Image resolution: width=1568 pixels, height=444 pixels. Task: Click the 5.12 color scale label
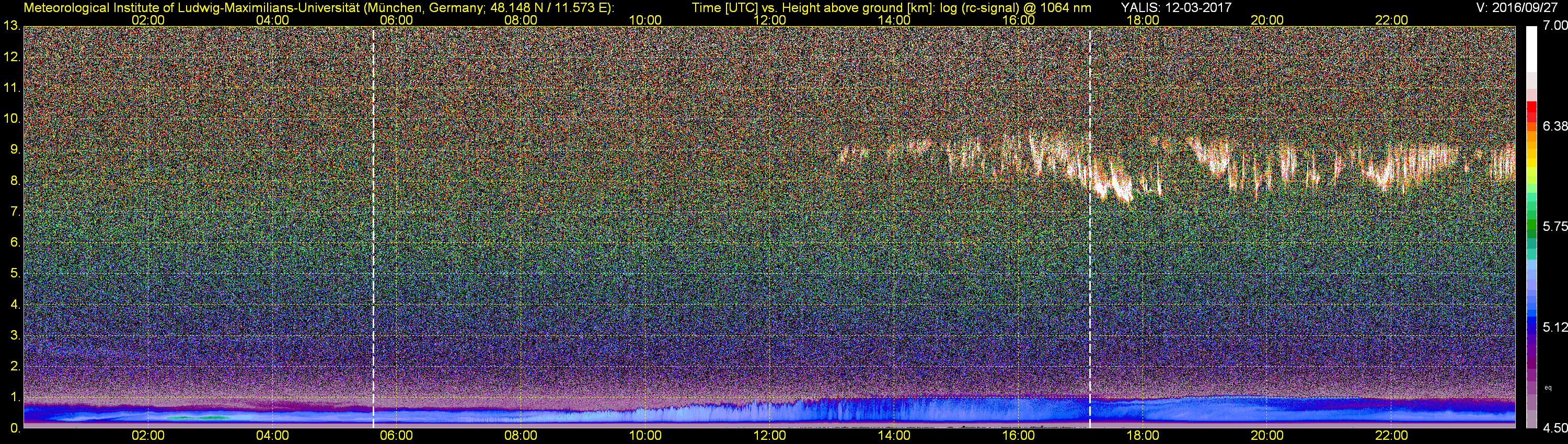point(1554,327)
